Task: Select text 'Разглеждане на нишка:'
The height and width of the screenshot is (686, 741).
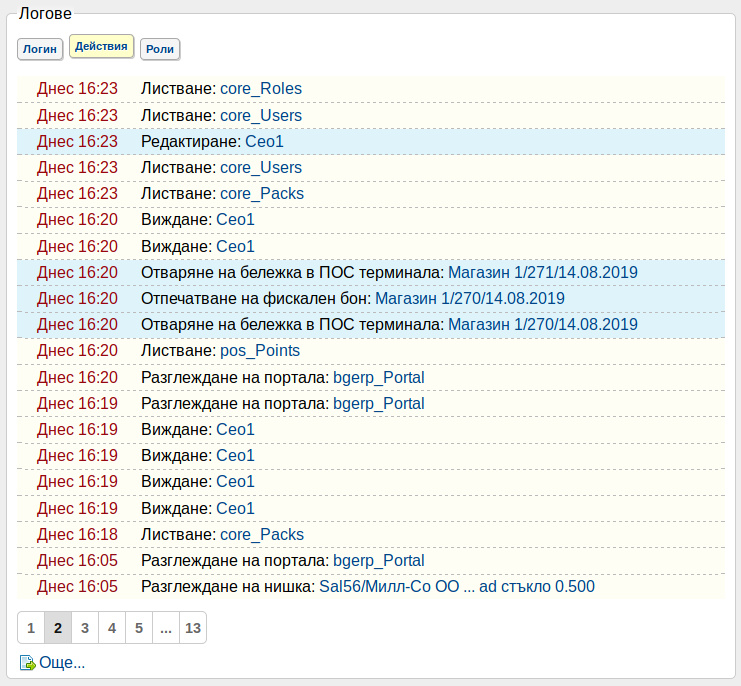Action: (228, 586)
